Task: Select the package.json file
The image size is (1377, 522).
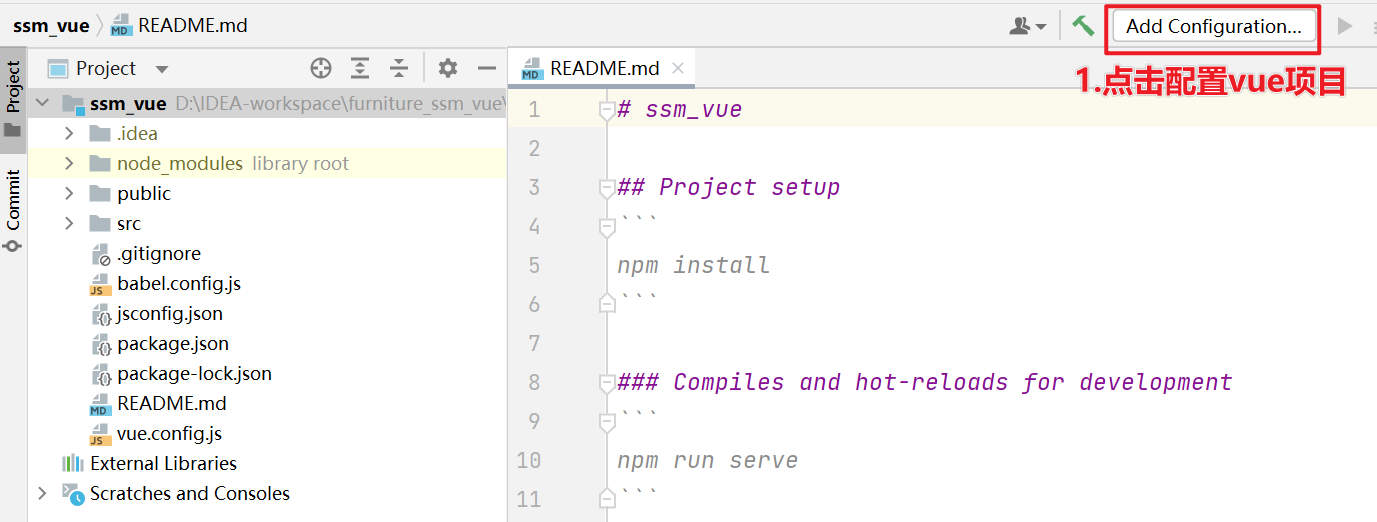Action: pyautogui.click(x=173, y=343)
